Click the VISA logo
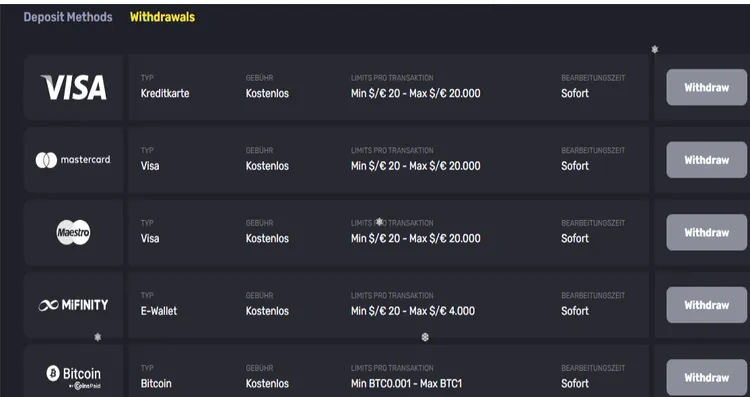Image resolution: width=750 pixels, height=397 pixels. point(74,87)
